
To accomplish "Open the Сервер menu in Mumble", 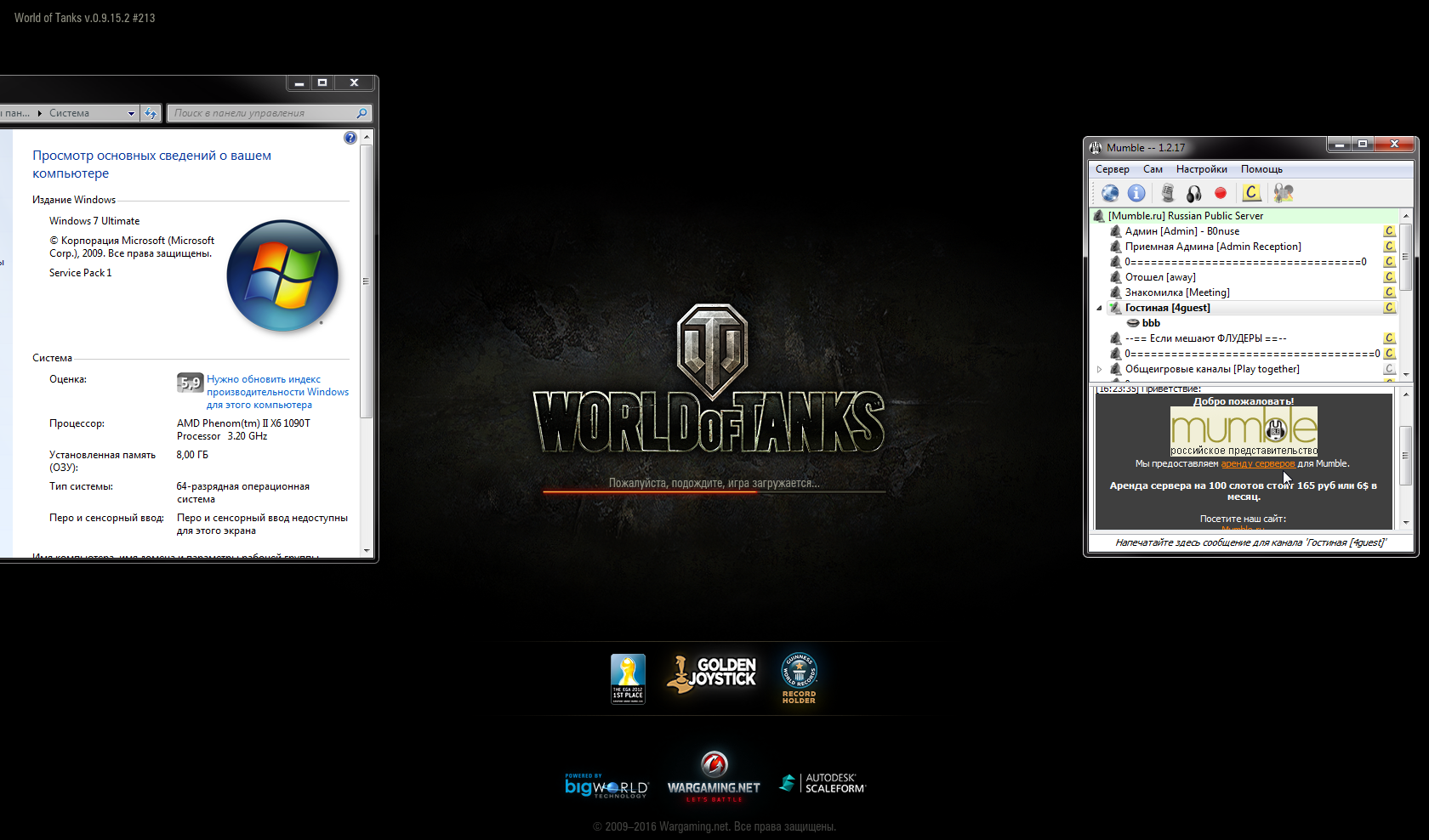I will (x=1112, y=169).
